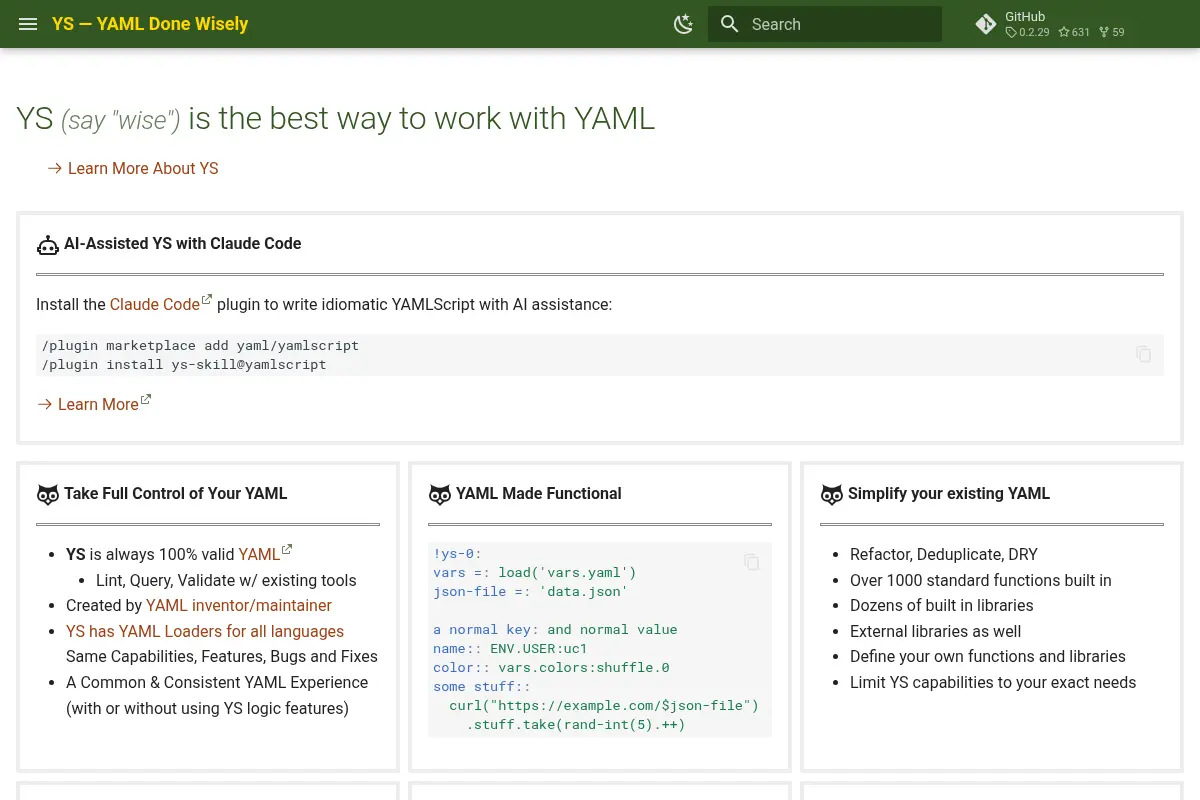This screenshot has height=800, width=1200.
Task: Open Learn More About YS link
Action: click(133, 168)
